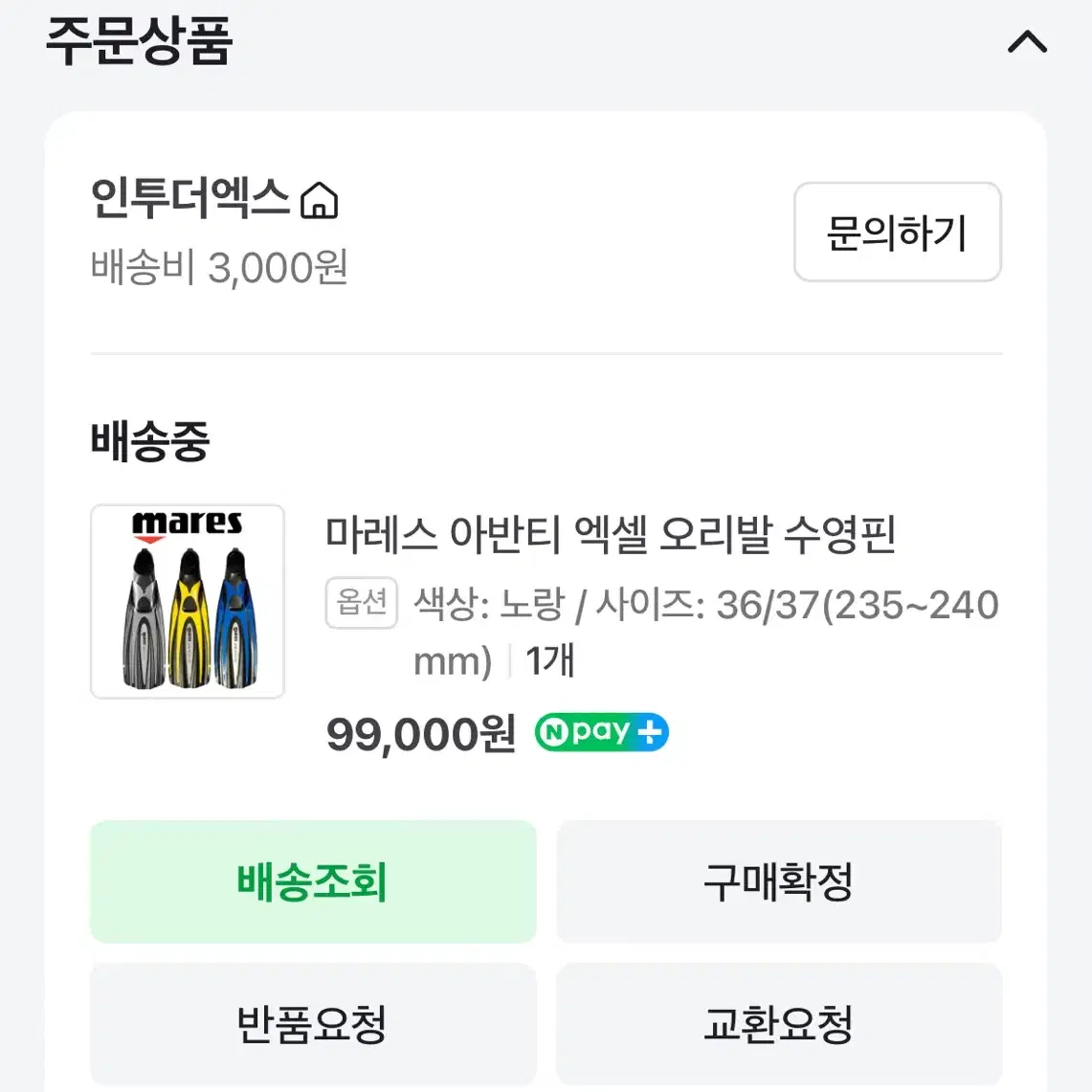Tap the Npay plus badge
The height and width of the screenshot is (1092, 1092).
pos(602,732)
